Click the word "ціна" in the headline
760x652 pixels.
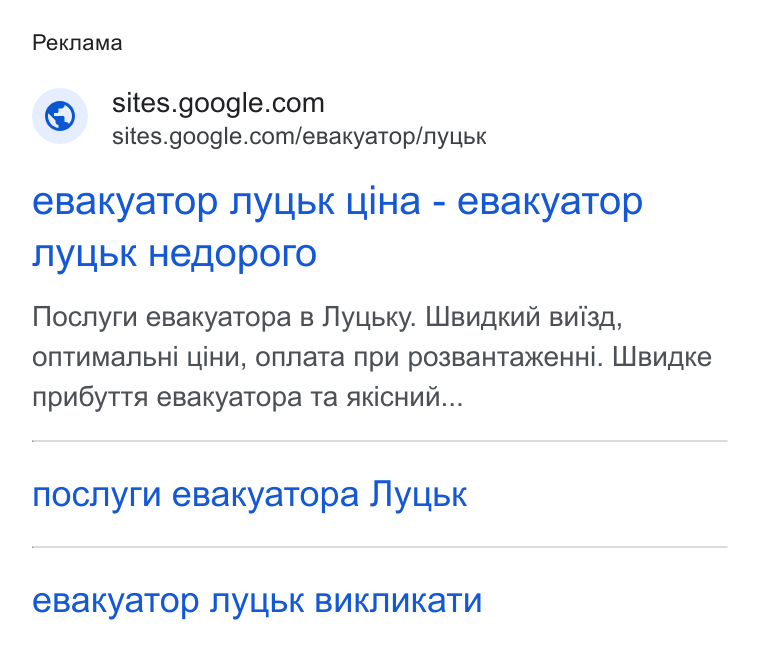click(x=383, y=202)
